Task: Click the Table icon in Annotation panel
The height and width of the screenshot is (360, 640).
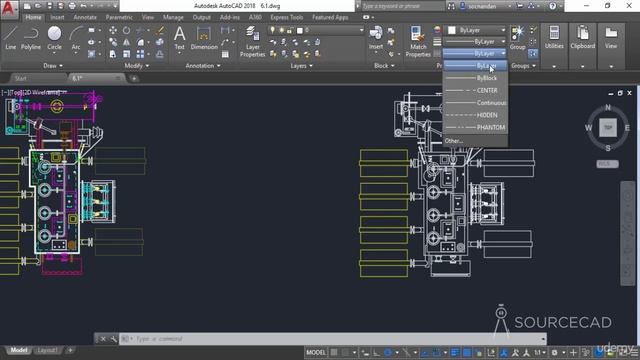Action: click(x=225, y=54)
